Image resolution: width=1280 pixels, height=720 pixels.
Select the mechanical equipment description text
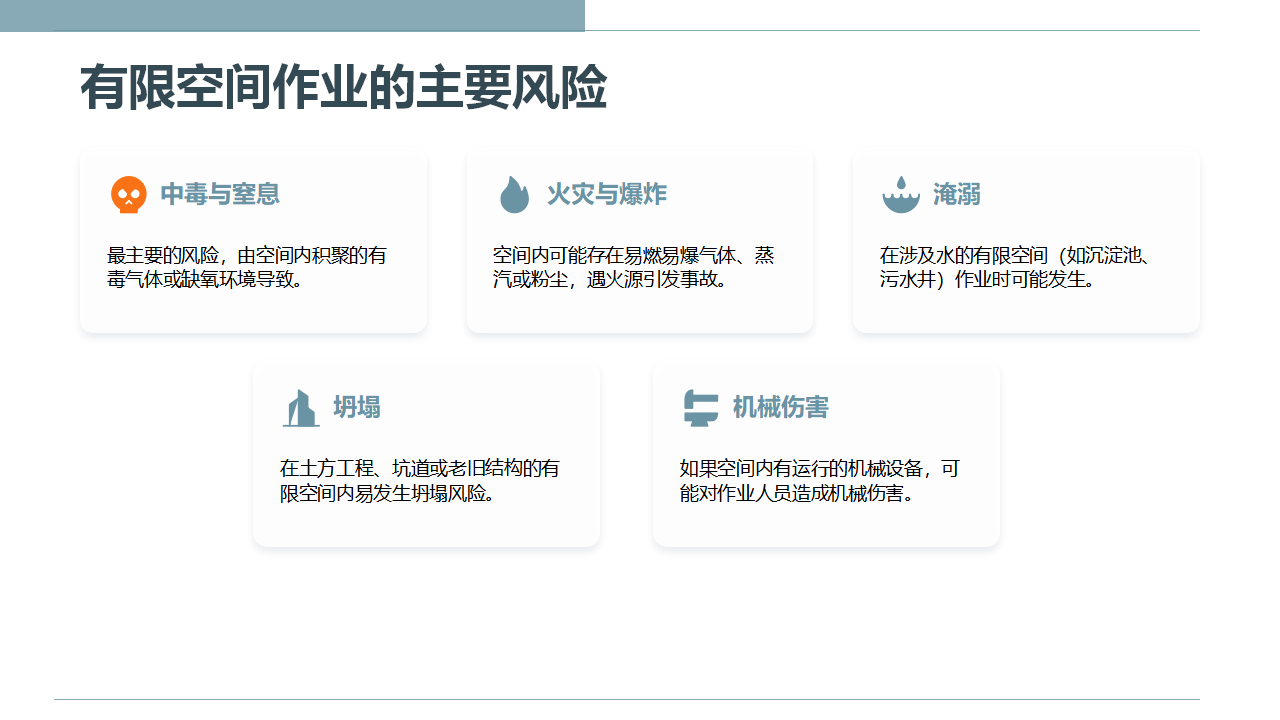pos(819,481)
